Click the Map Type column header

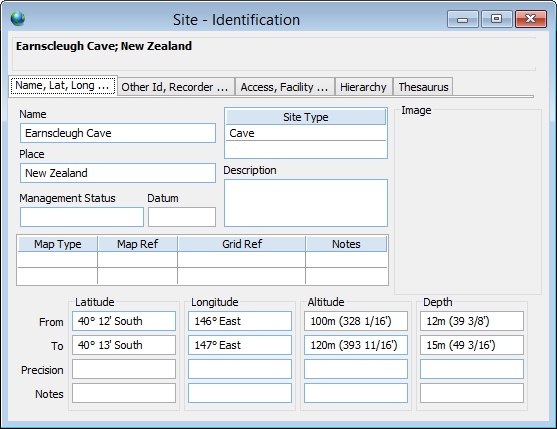[x=58, y=244]
